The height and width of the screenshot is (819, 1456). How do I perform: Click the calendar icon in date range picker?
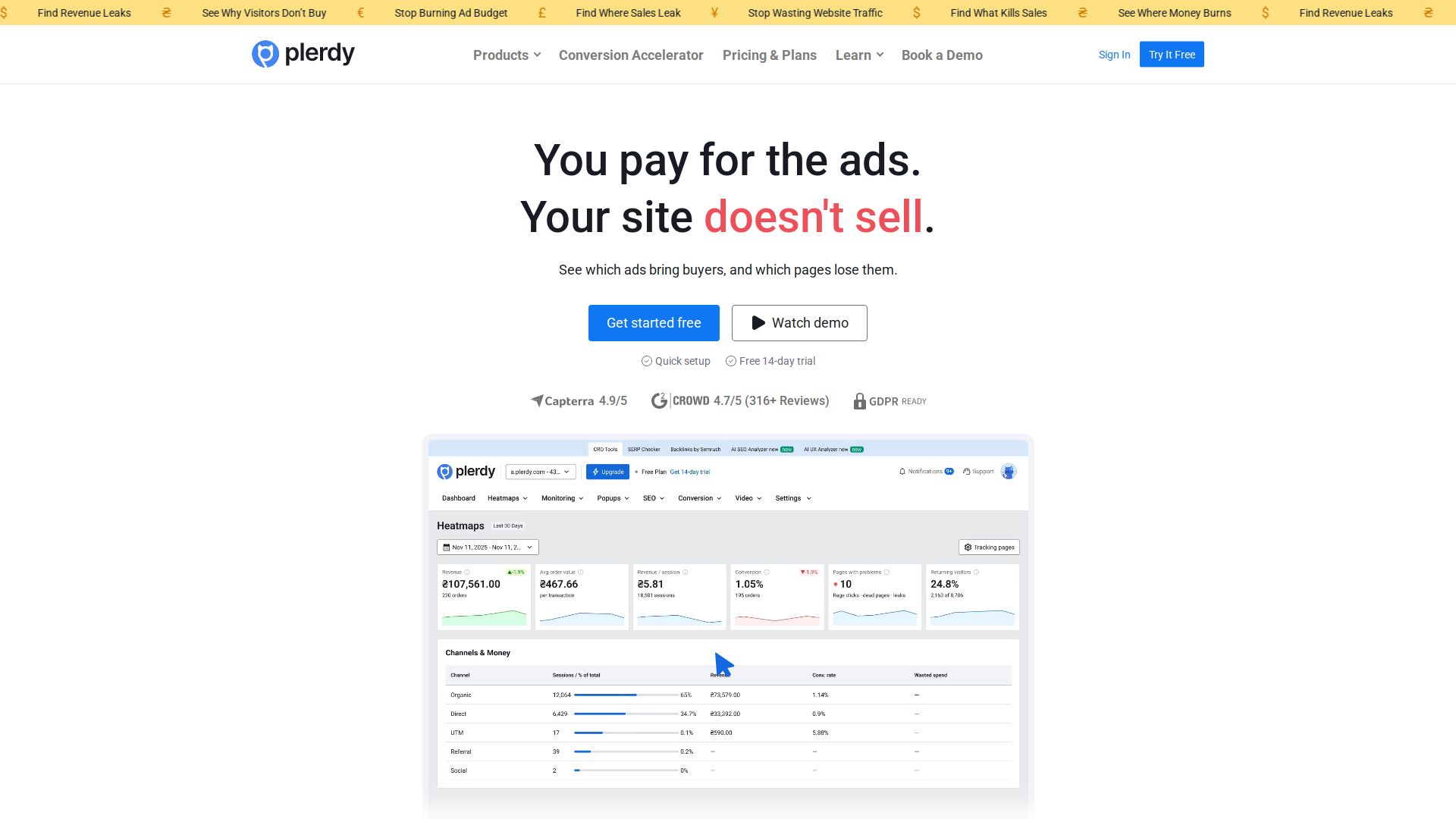(x=447, y=548)
